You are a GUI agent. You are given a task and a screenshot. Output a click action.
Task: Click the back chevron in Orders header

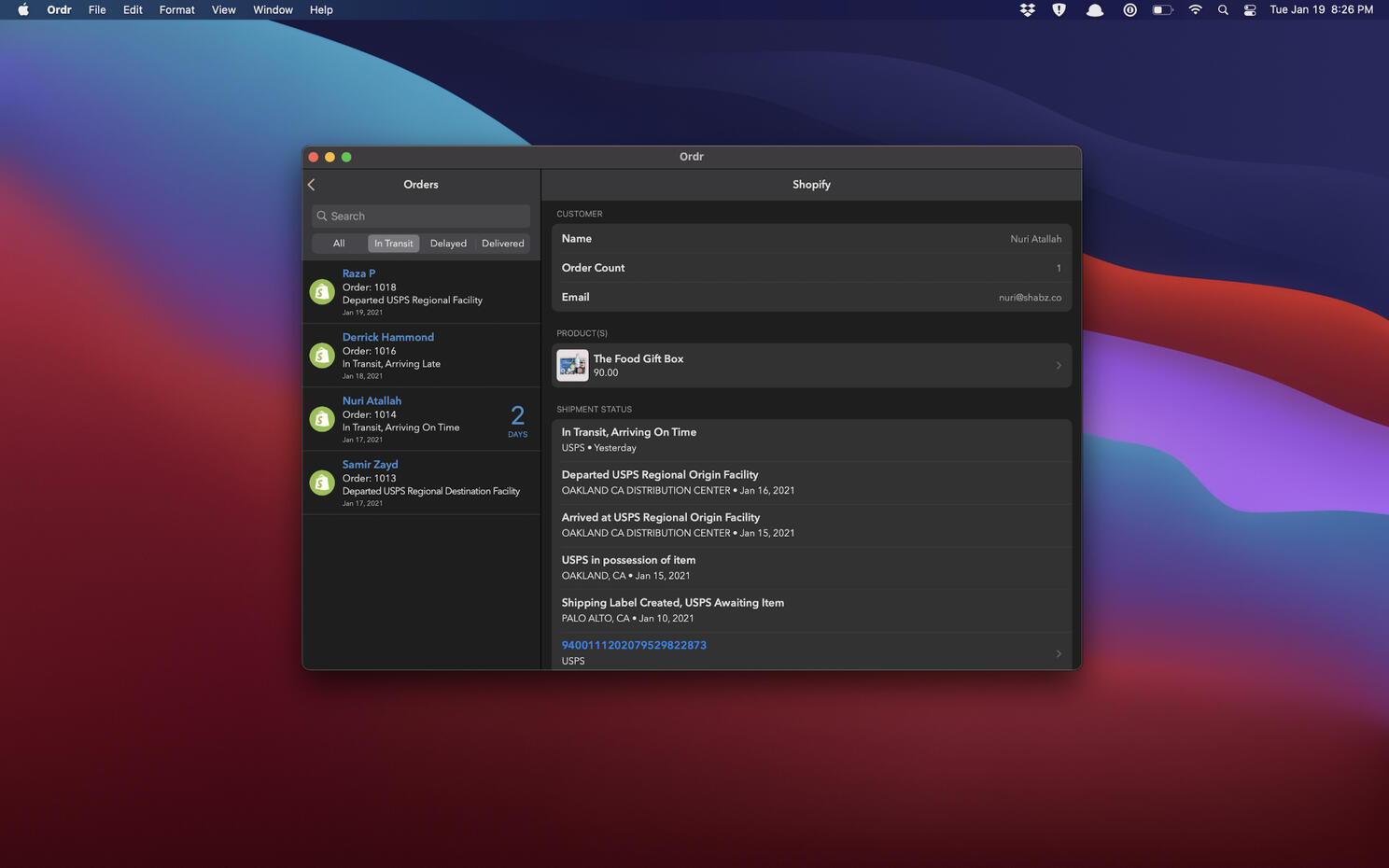pos(312,185)
